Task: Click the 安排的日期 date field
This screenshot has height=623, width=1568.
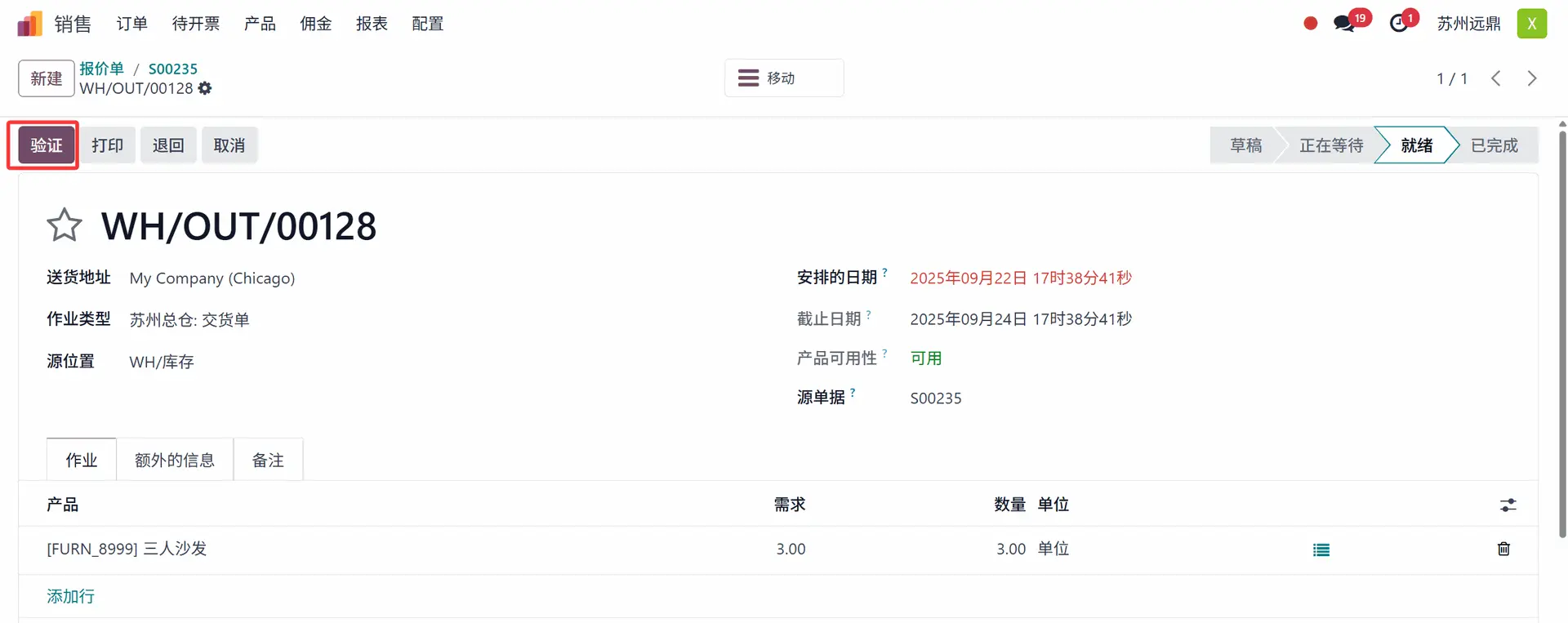Action: point(1021,278)
